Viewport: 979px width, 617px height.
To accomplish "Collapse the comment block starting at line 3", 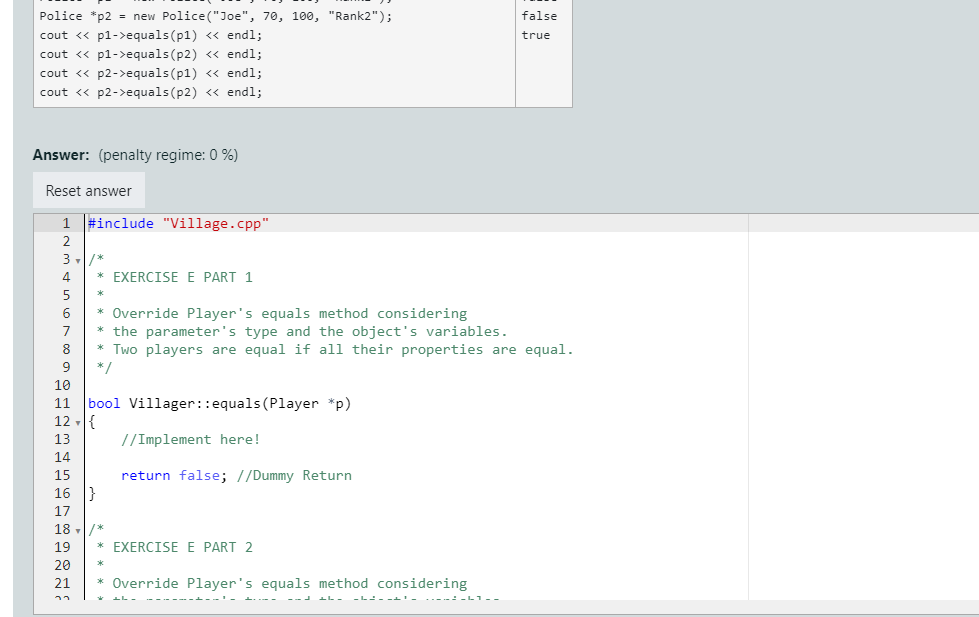I will (x=77, y=258).
